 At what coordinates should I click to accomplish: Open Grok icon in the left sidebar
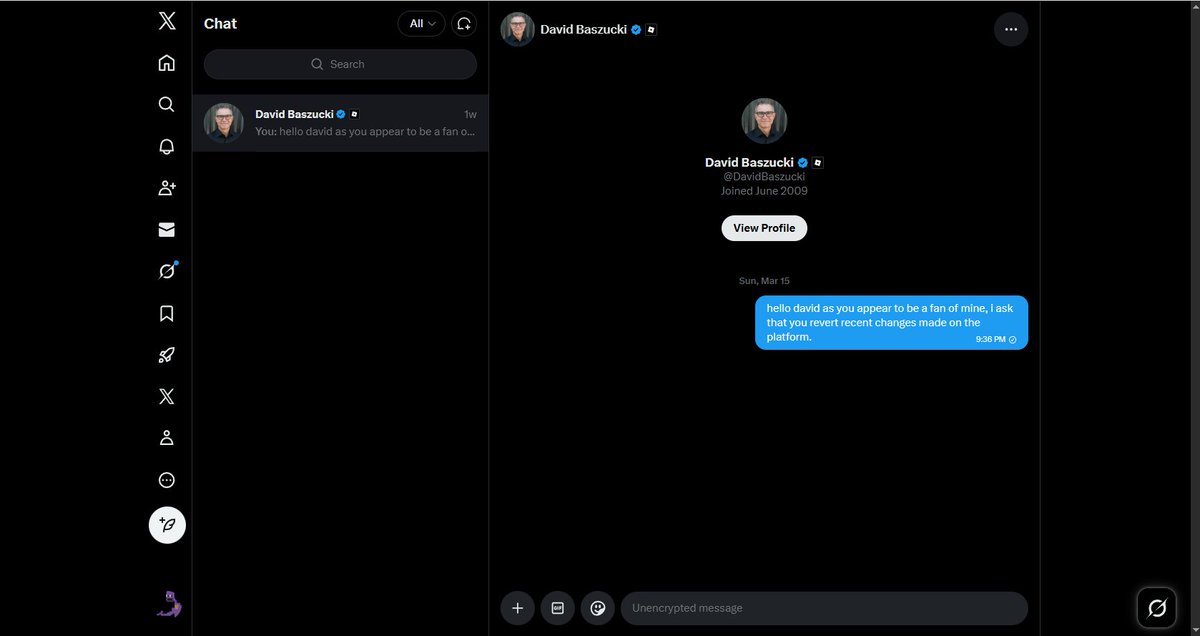(x=167, y=271)
